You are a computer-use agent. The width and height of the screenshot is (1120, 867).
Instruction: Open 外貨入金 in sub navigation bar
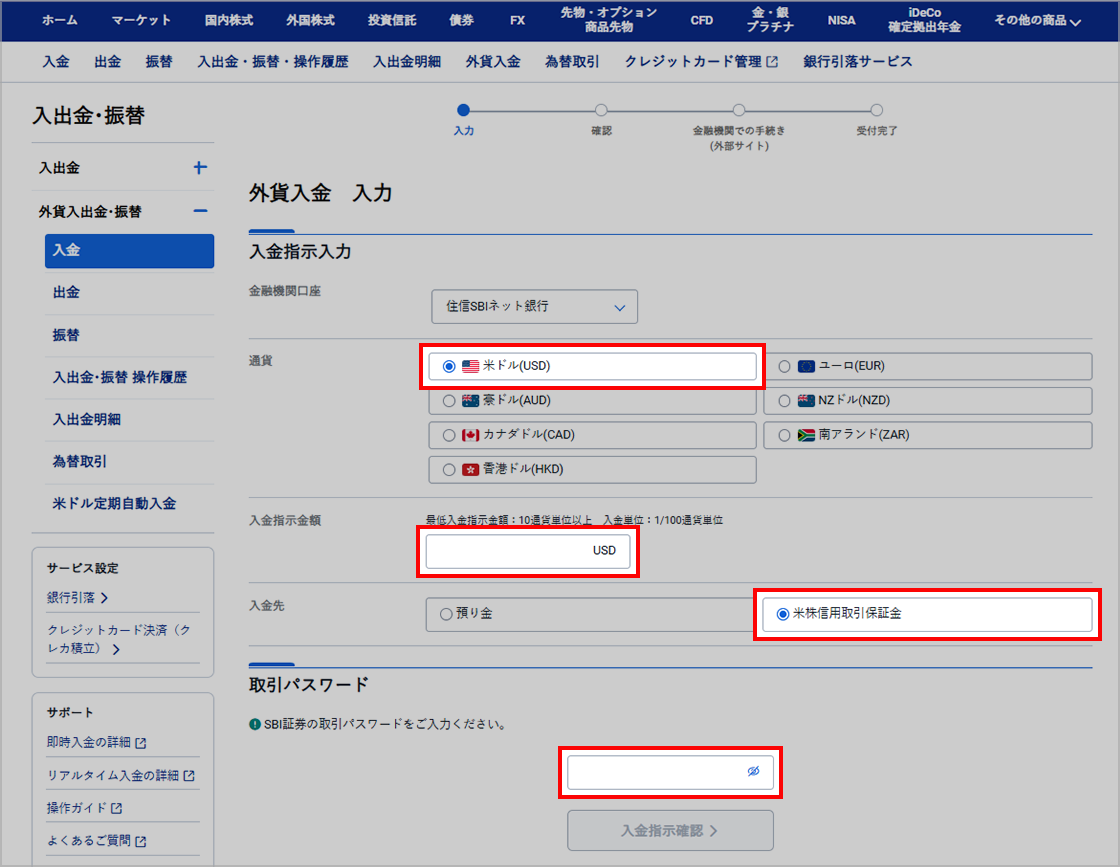(493, 61)
